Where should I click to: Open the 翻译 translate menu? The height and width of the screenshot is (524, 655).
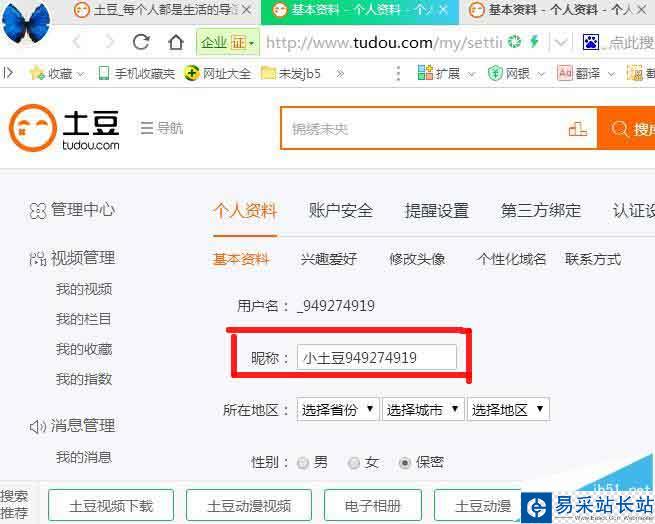(586, 74)
